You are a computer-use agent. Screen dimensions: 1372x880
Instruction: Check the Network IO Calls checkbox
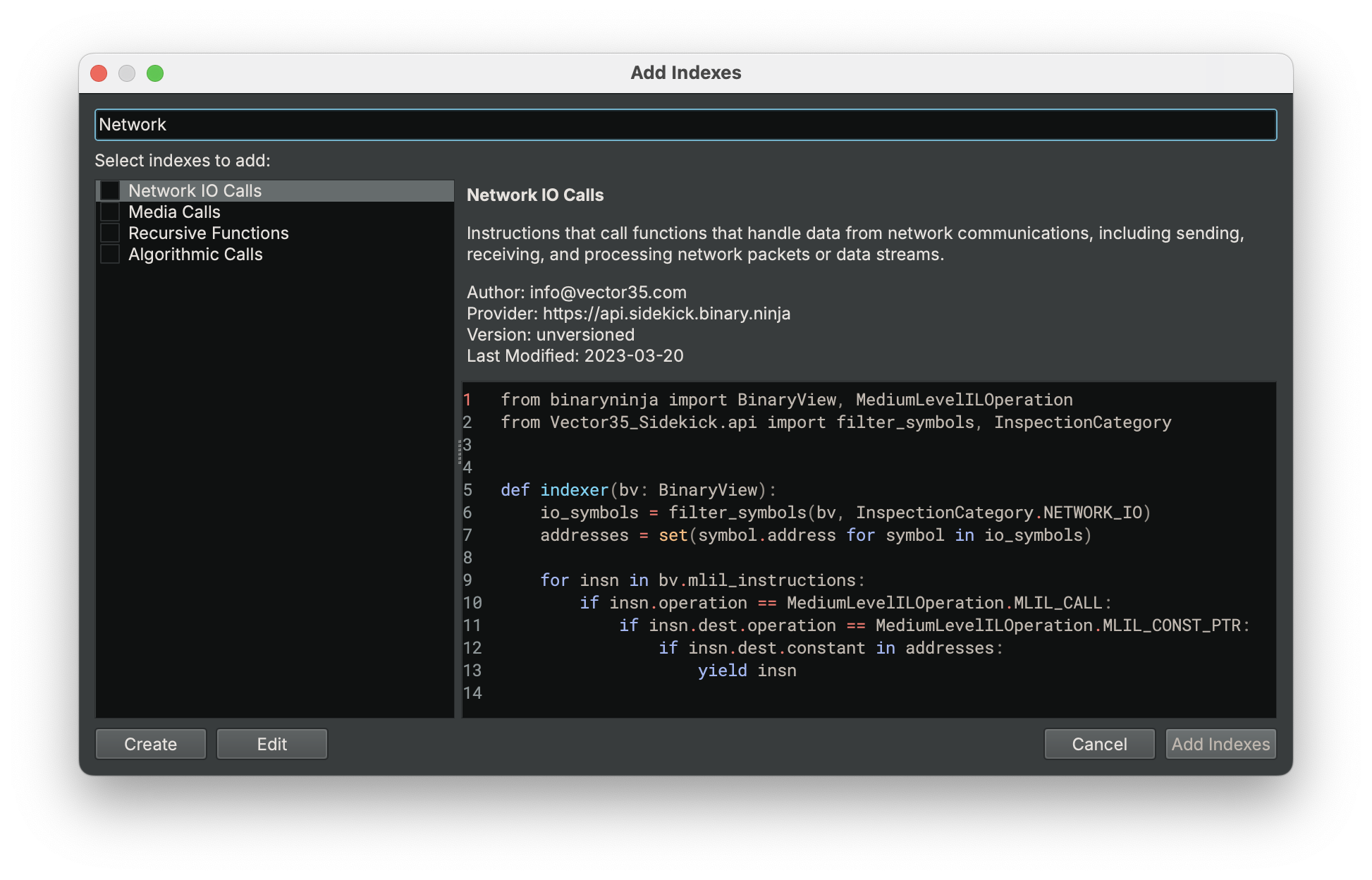pyautogui.click(x=110, y=191)
